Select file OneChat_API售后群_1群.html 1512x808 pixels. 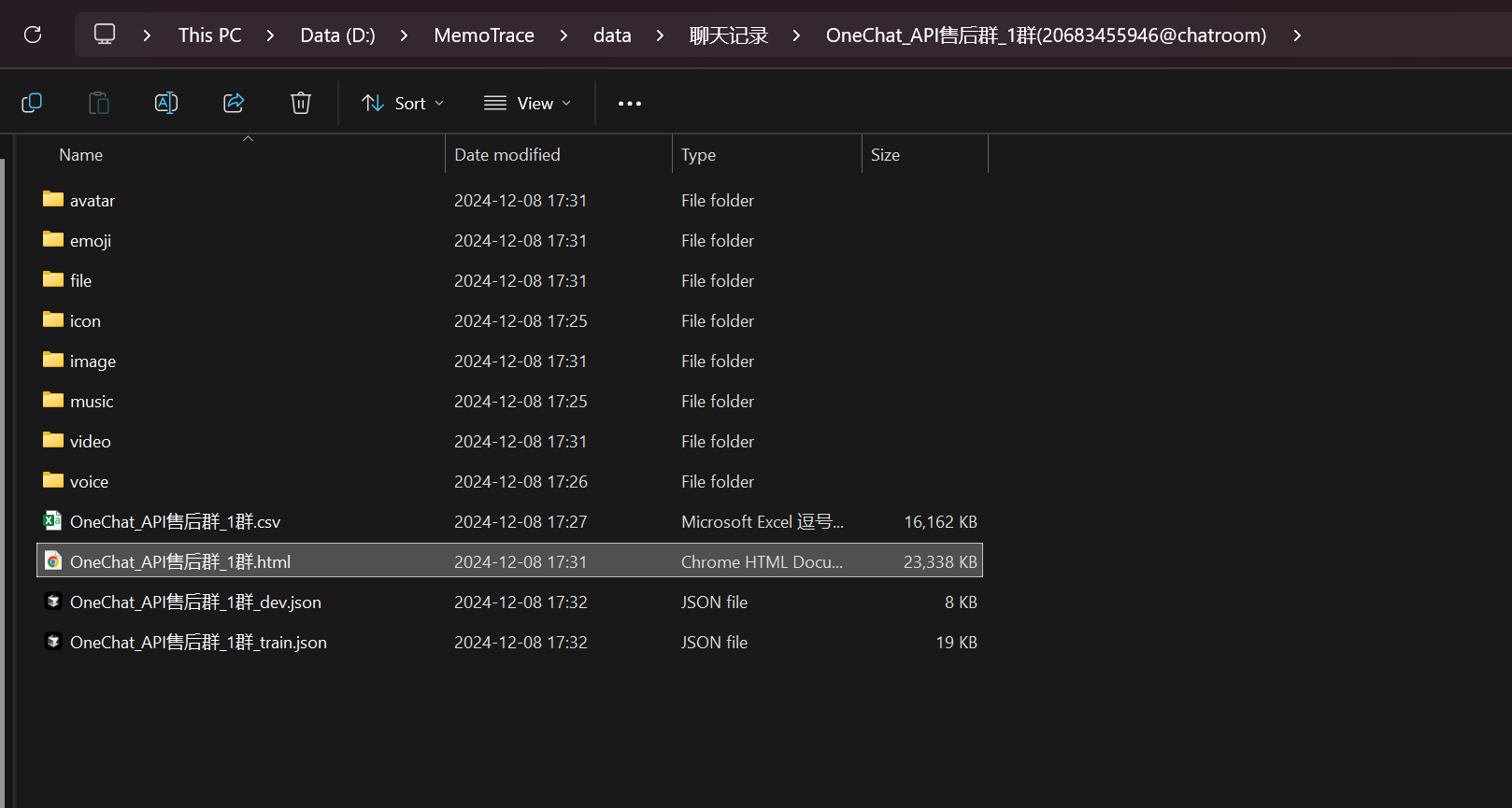click(x=180, y=562)
